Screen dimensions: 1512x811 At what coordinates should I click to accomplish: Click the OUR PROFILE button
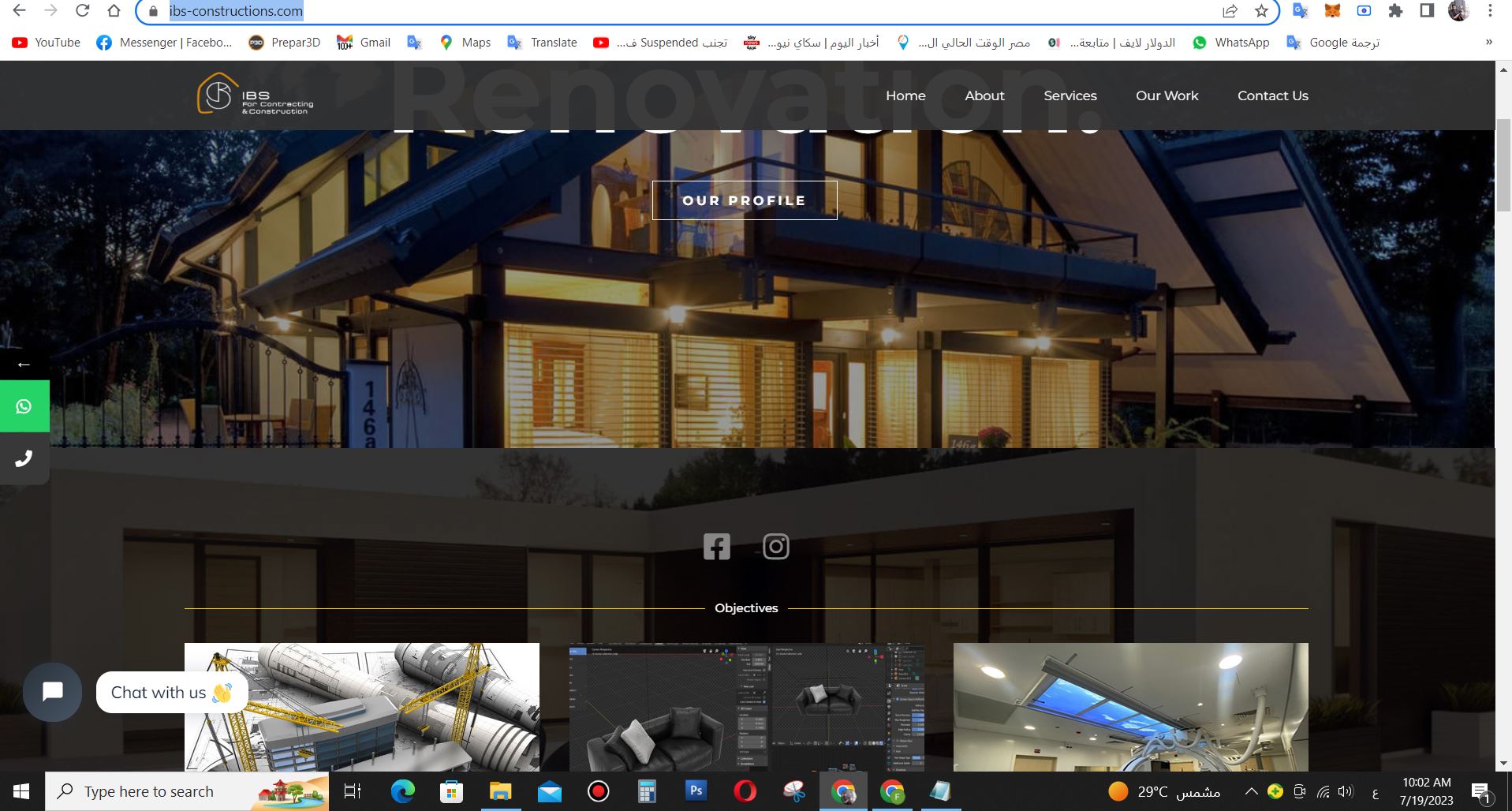click(744, 200)
